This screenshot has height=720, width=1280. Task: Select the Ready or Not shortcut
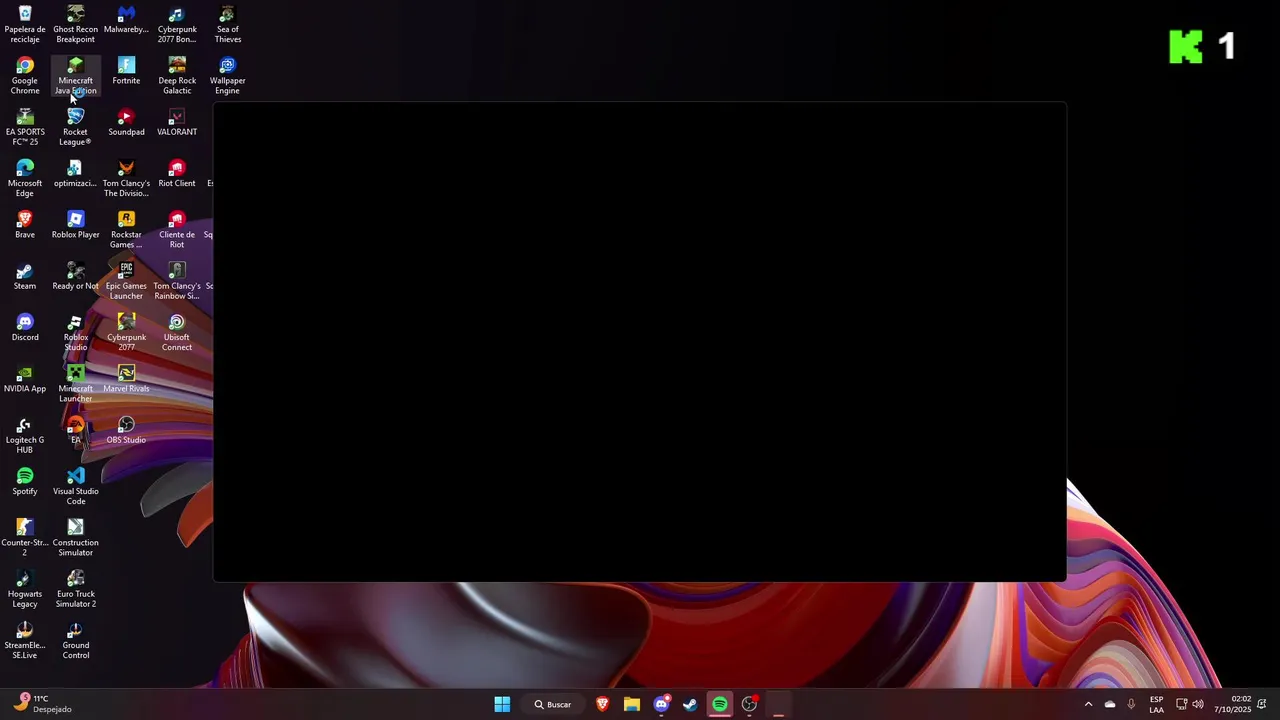click(75, 277)
